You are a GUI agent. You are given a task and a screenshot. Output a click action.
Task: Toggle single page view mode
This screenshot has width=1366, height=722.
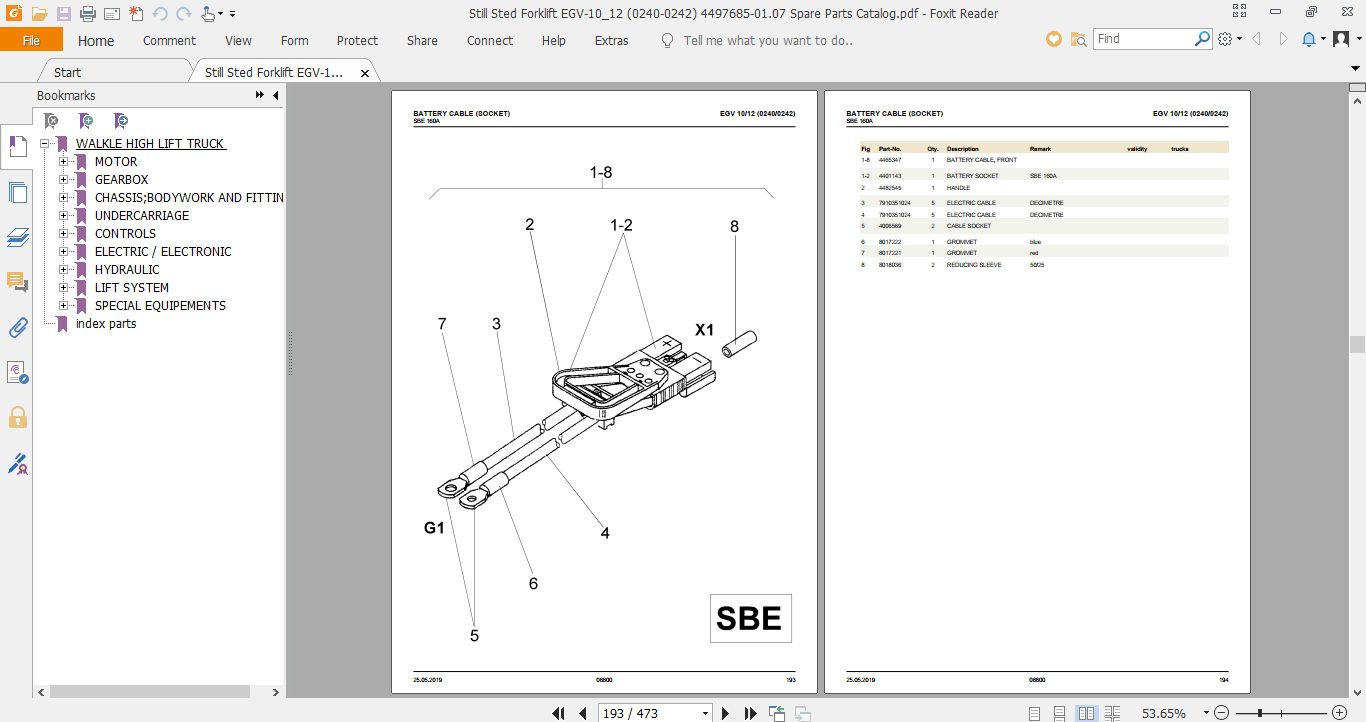(1034, 713)
